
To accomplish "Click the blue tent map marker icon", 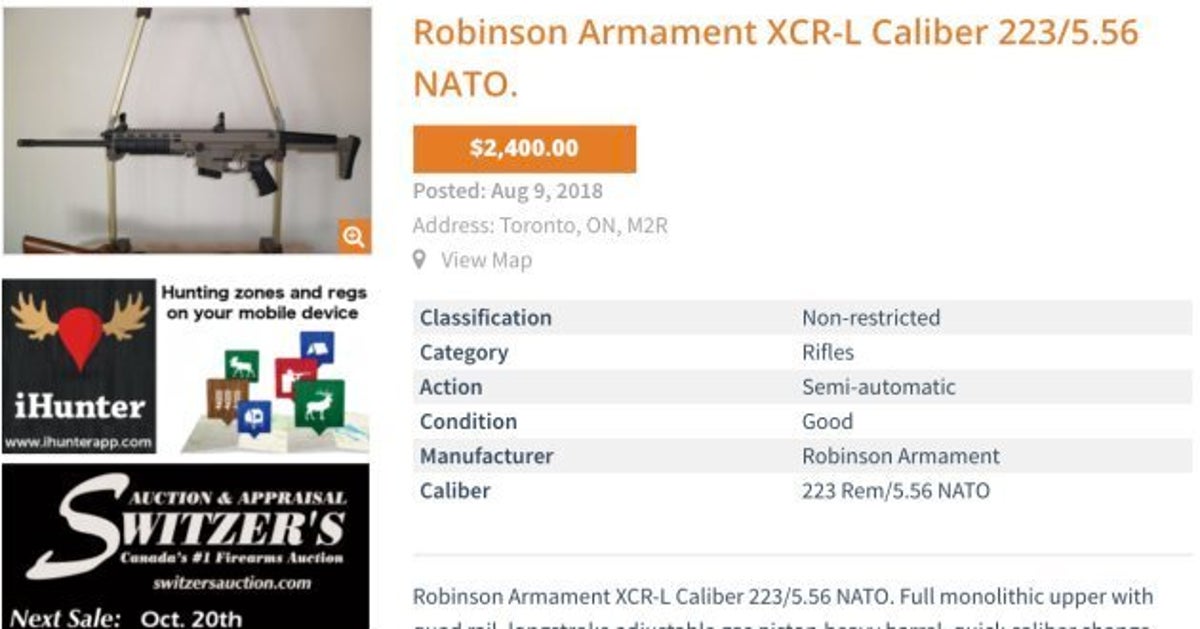I will pyautogui.click(x=317, y=348).
